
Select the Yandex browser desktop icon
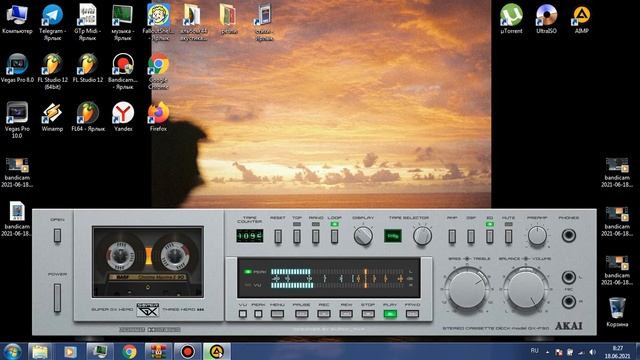pos(123,117)
